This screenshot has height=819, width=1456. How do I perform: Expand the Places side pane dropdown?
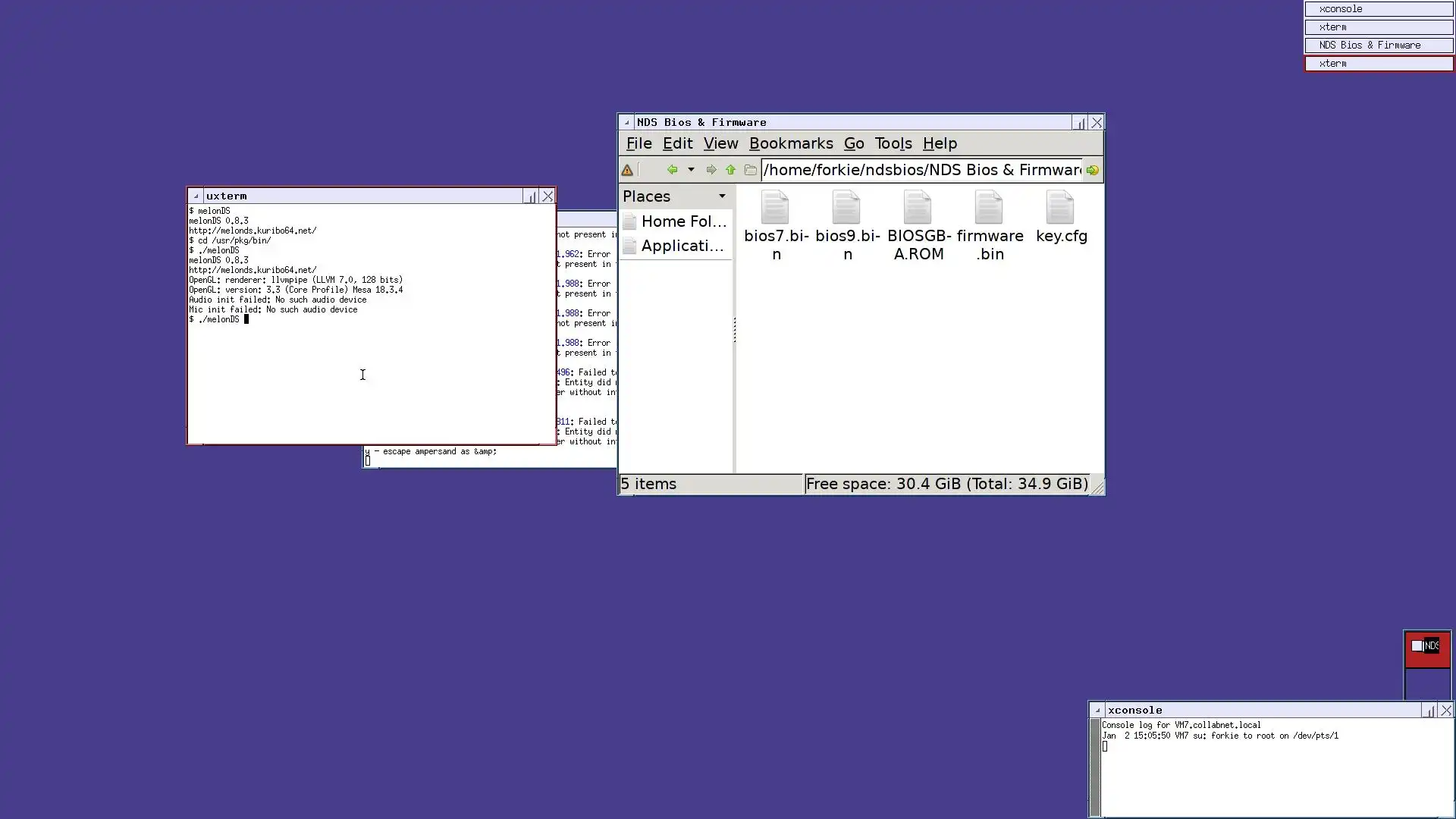[722, 196]
